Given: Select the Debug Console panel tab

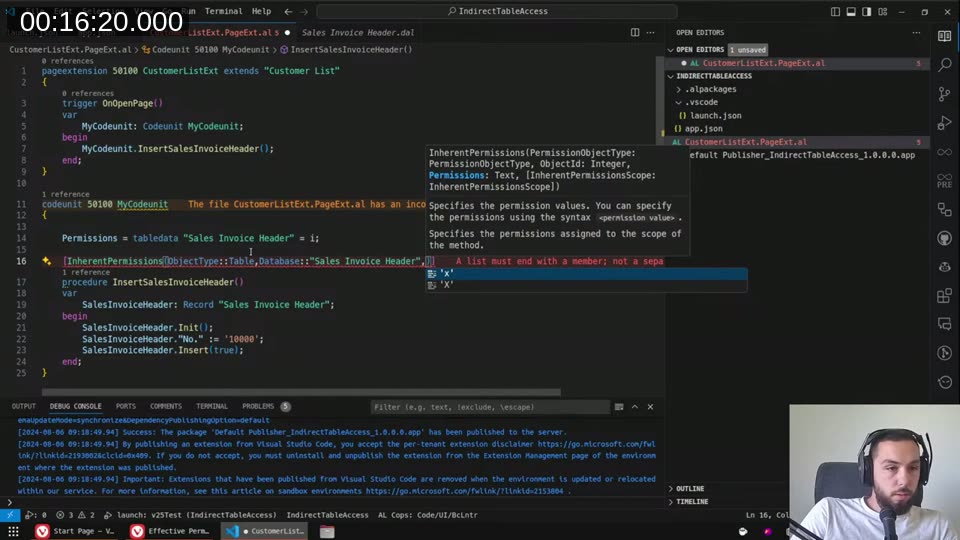Looking at the screenshot, I should pyautogui.click(x=75, y=407).
